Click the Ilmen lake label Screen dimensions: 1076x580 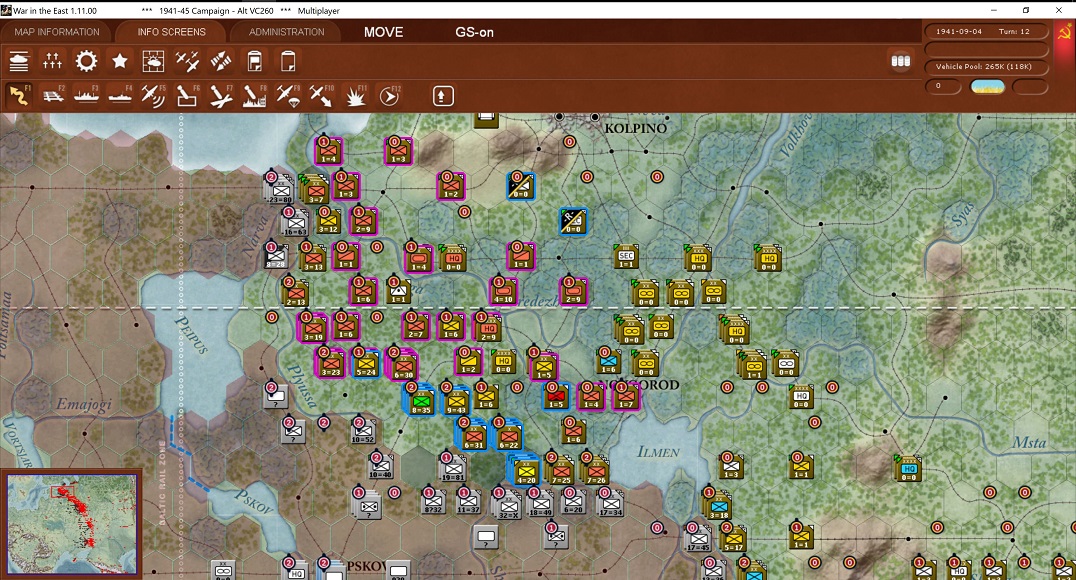coord(658,452)
